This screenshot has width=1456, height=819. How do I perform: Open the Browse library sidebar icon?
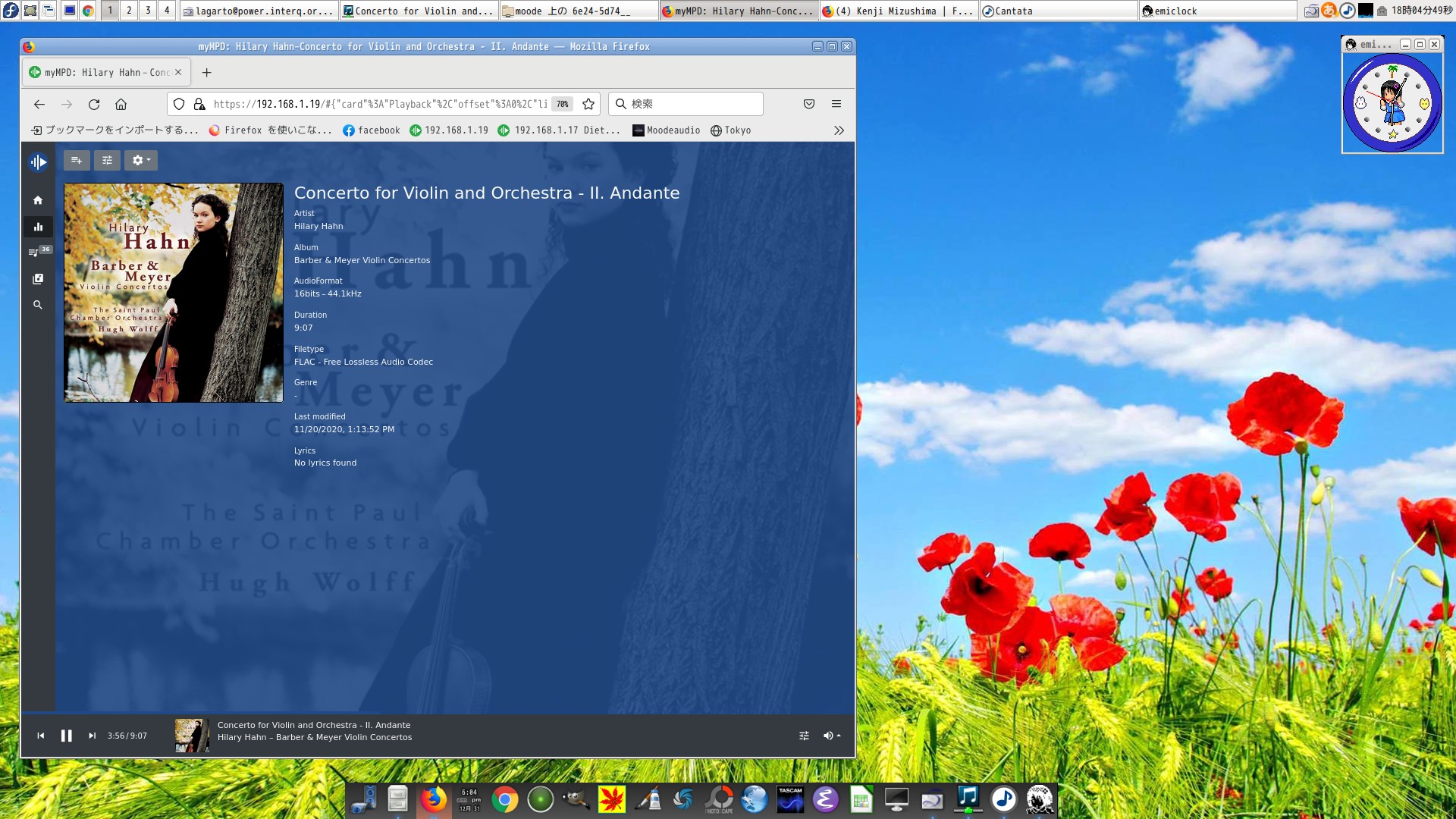click(x=38, y=279)
